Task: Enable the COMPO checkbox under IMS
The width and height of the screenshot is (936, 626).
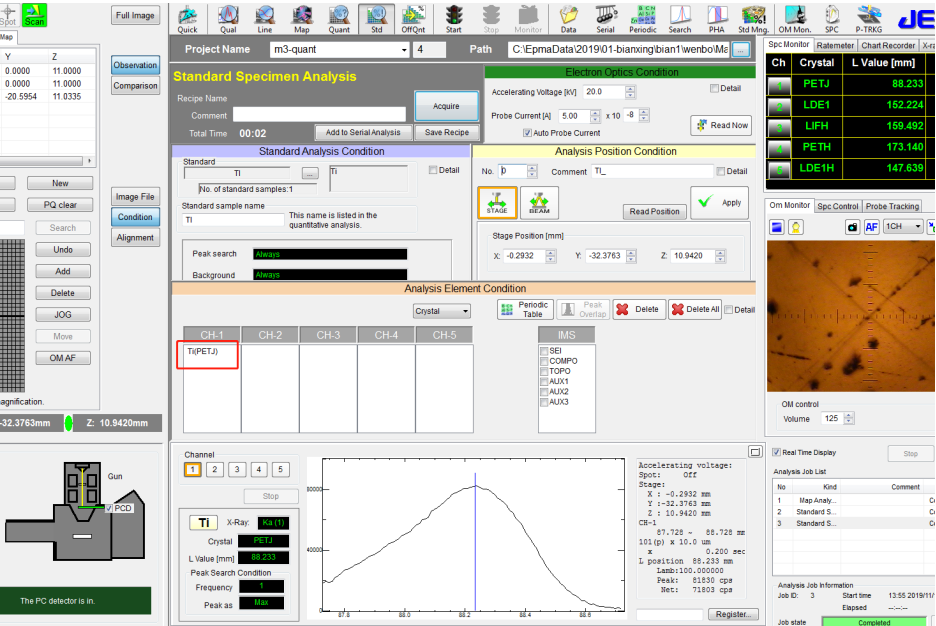Action: (x=544, y=361)
